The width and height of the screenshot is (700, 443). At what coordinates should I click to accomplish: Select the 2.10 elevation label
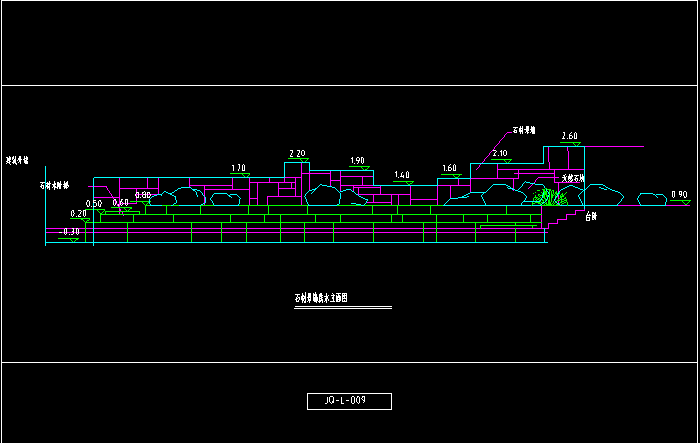coord(500,154)
